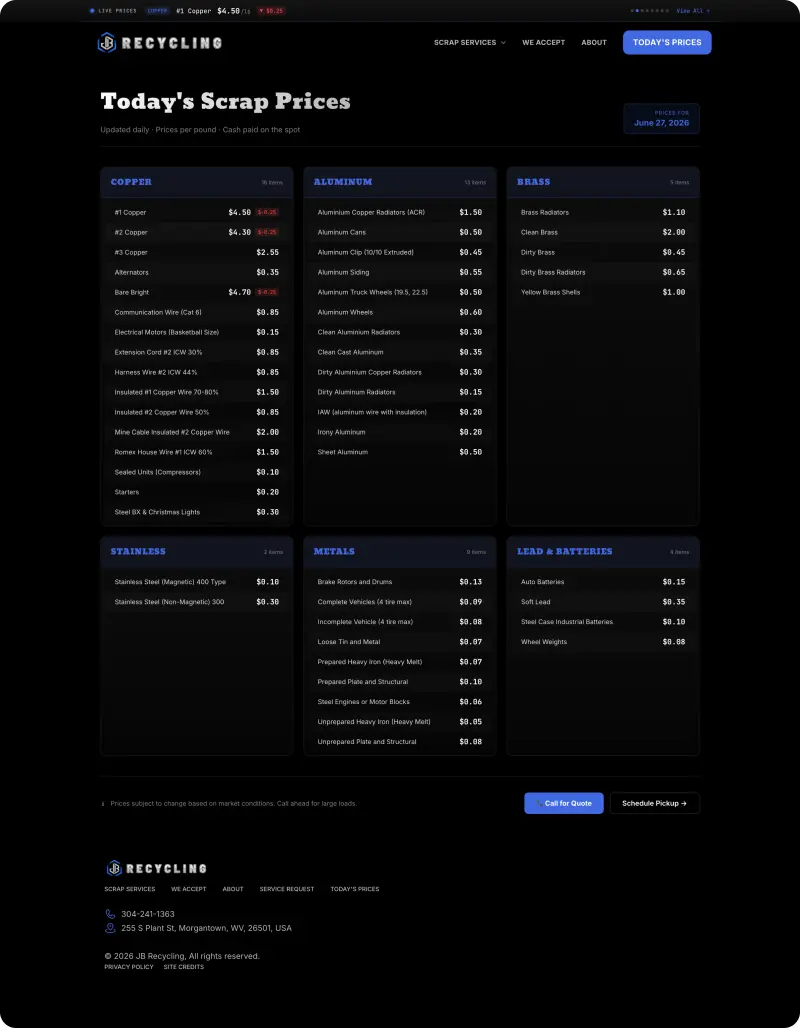800x1028 pixels.
Task: Click Romex House Wire #1 ICW 60%
Action: pos(197,452)
